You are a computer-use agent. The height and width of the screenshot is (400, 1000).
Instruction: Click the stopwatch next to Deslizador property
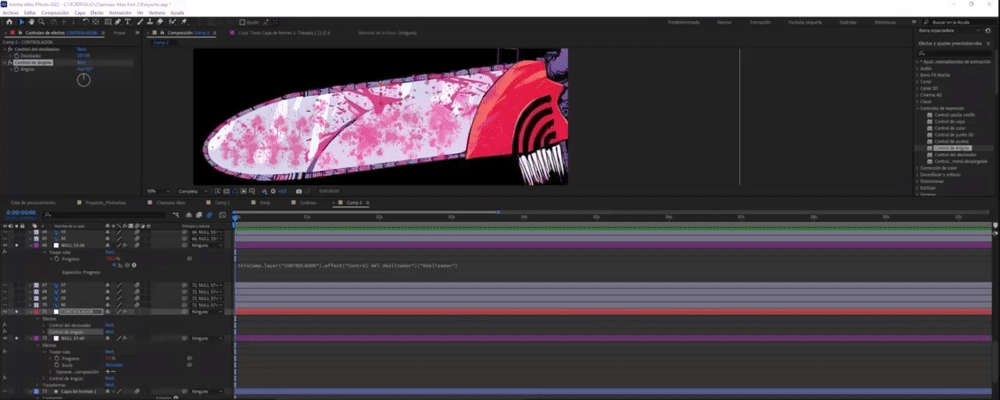tap(17, 56)
